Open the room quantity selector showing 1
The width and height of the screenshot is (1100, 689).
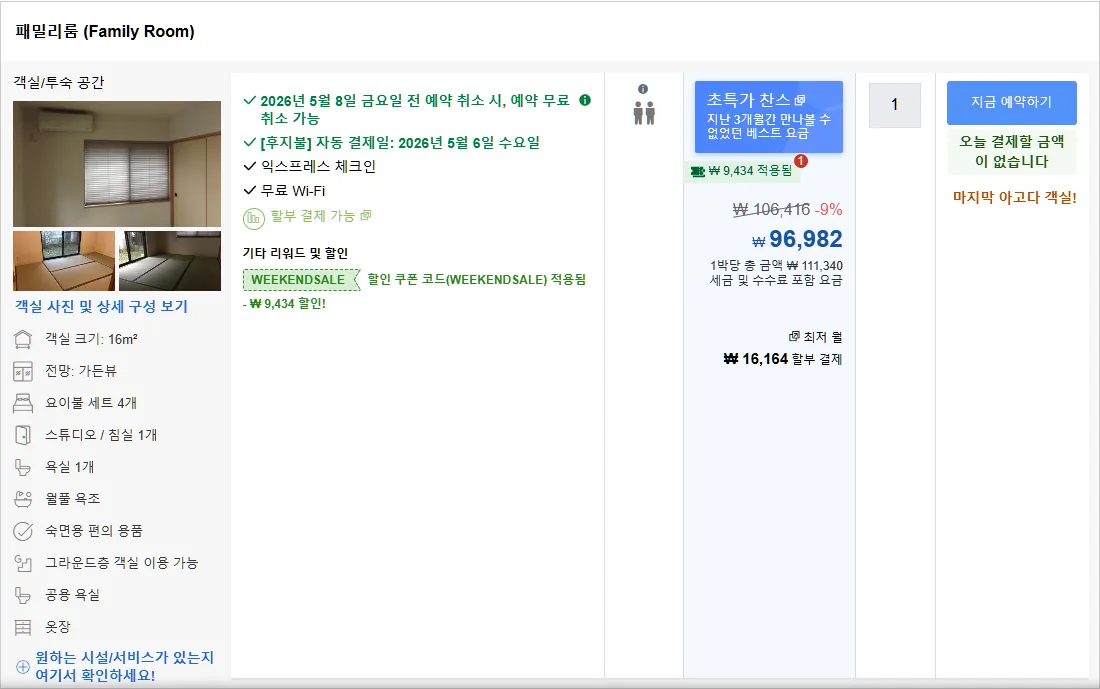(894, 105)
